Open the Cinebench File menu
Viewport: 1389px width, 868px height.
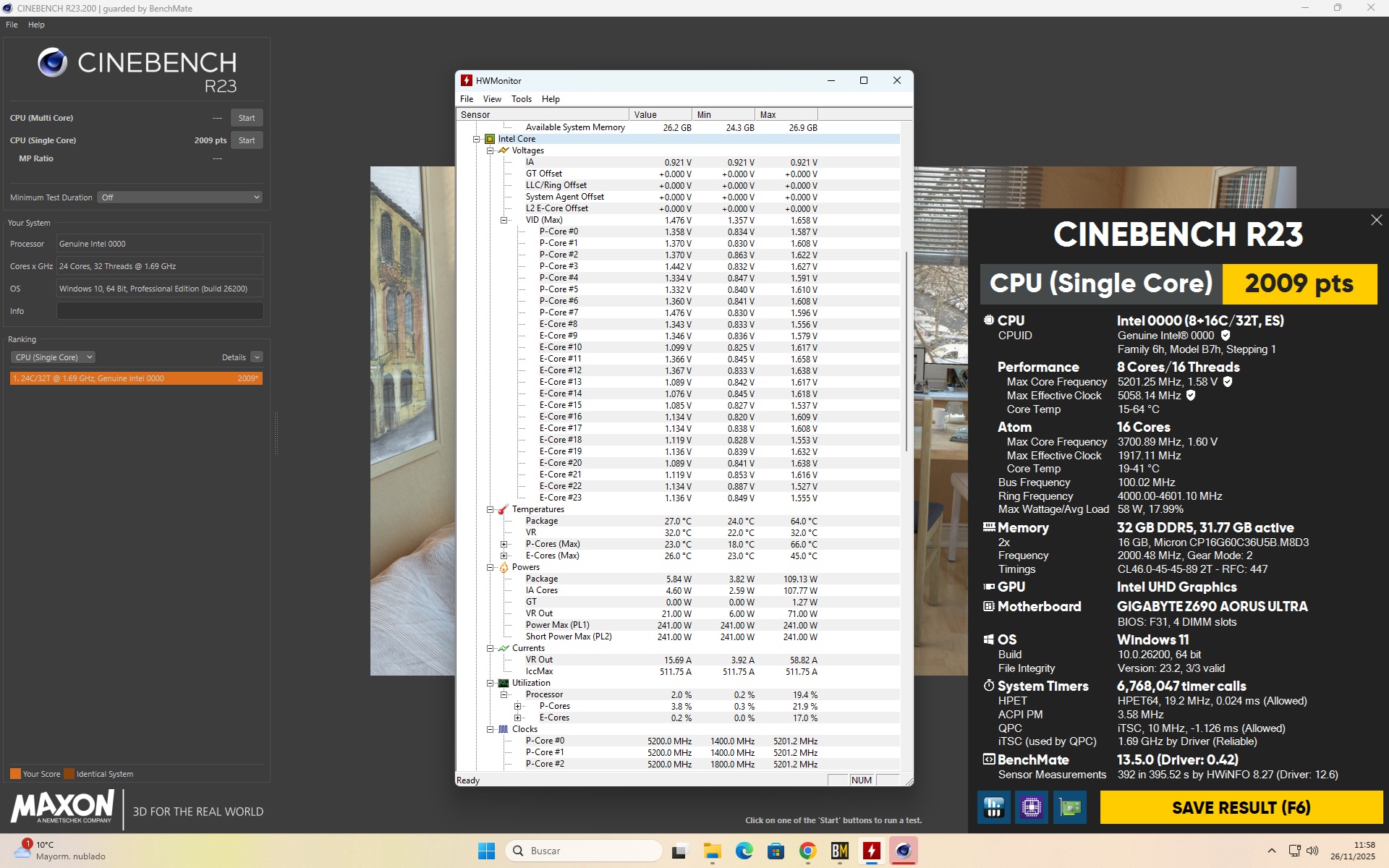12,25
